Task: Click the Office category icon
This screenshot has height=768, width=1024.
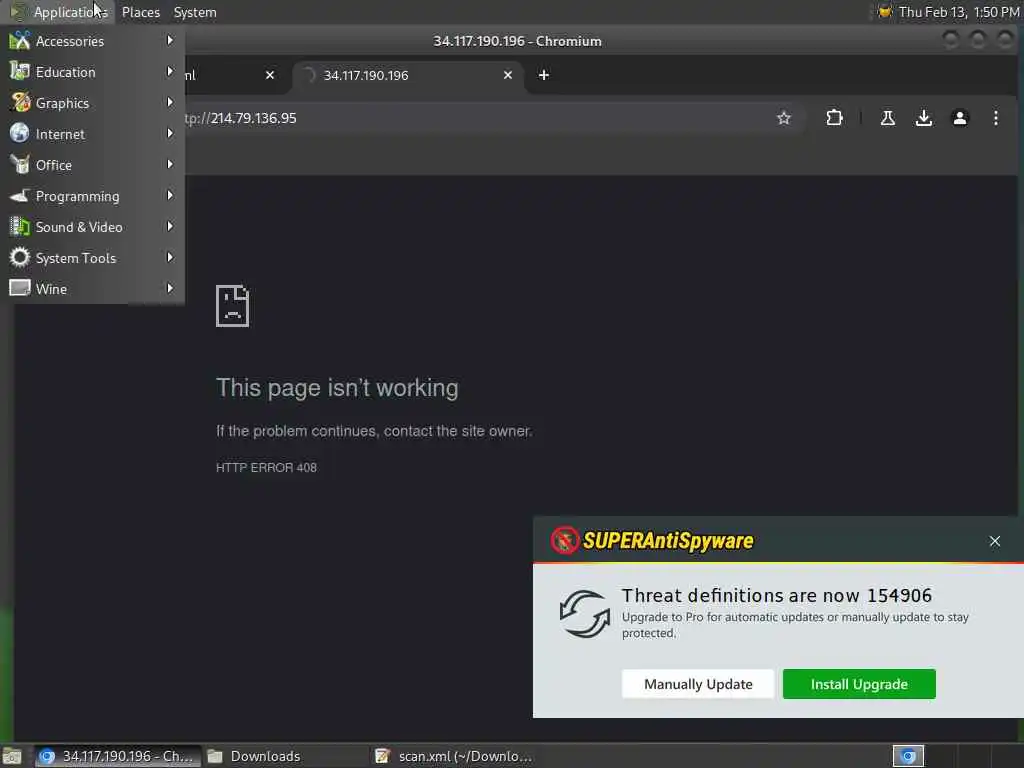Action: tap(20, 165)
